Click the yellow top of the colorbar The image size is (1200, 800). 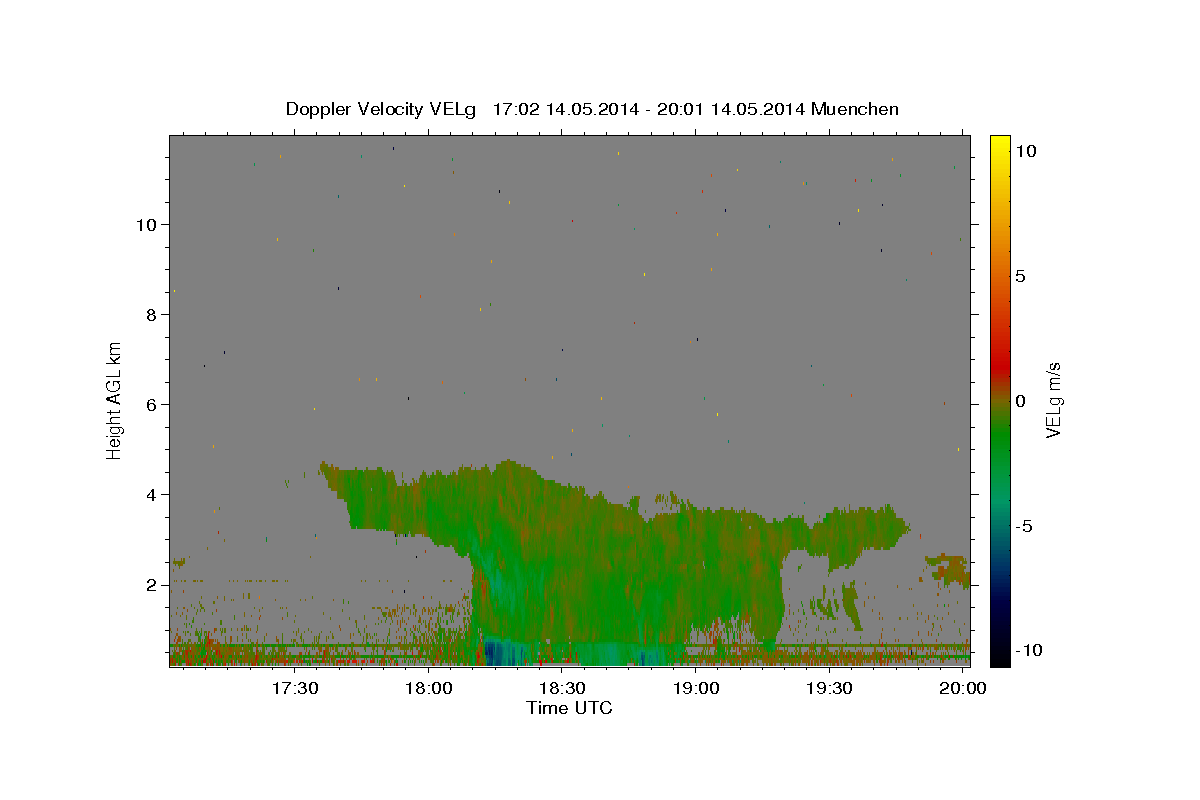(x=1000, y=145)
